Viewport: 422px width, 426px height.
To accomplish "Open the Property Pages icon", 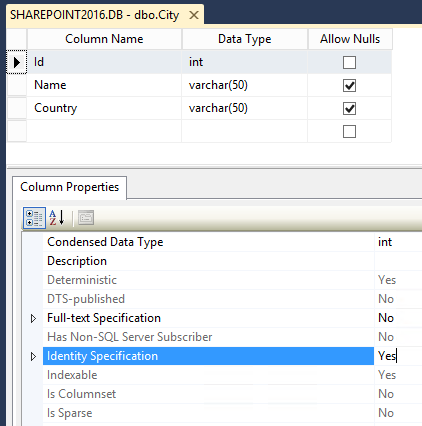I will tap(86, 218).
